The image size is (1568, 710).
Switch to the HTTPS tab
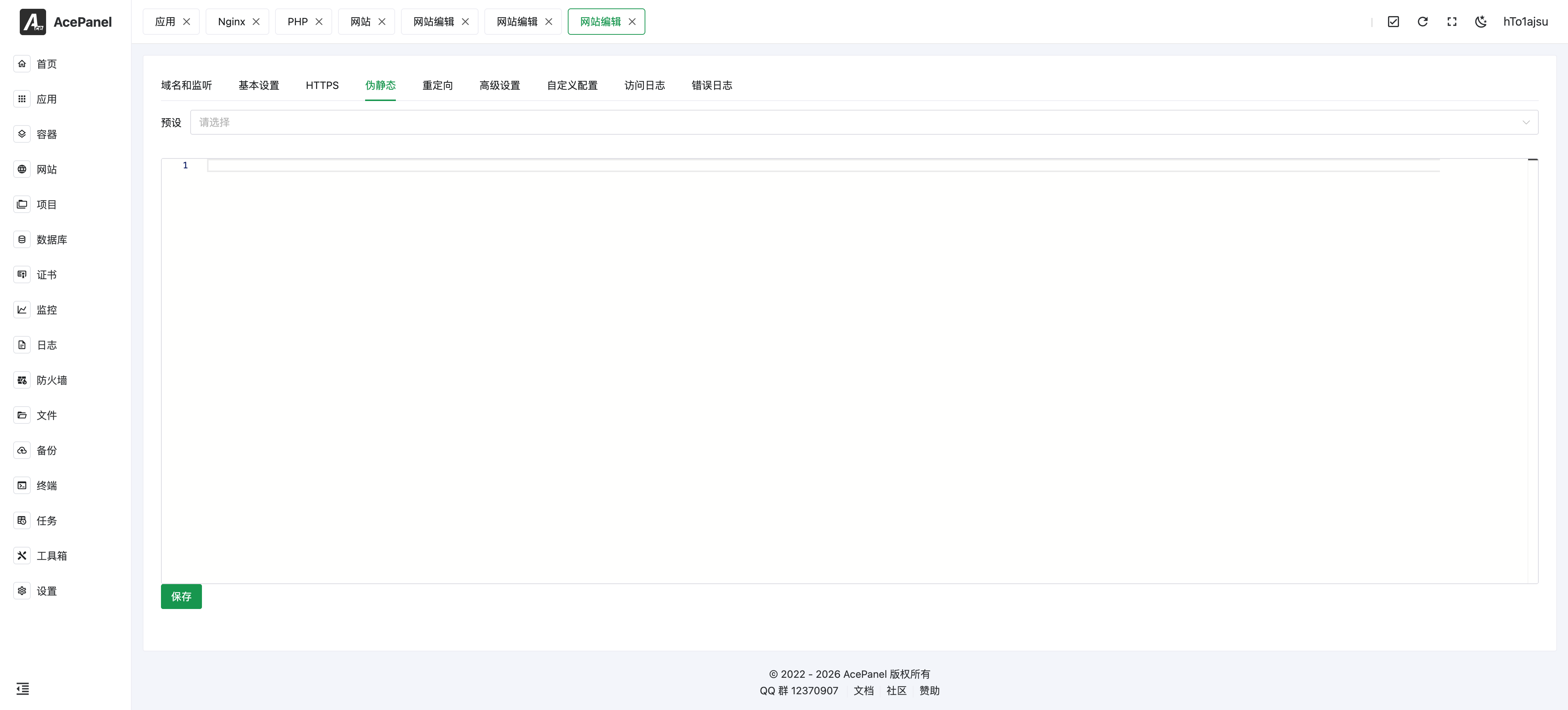(x=322, y=85)
